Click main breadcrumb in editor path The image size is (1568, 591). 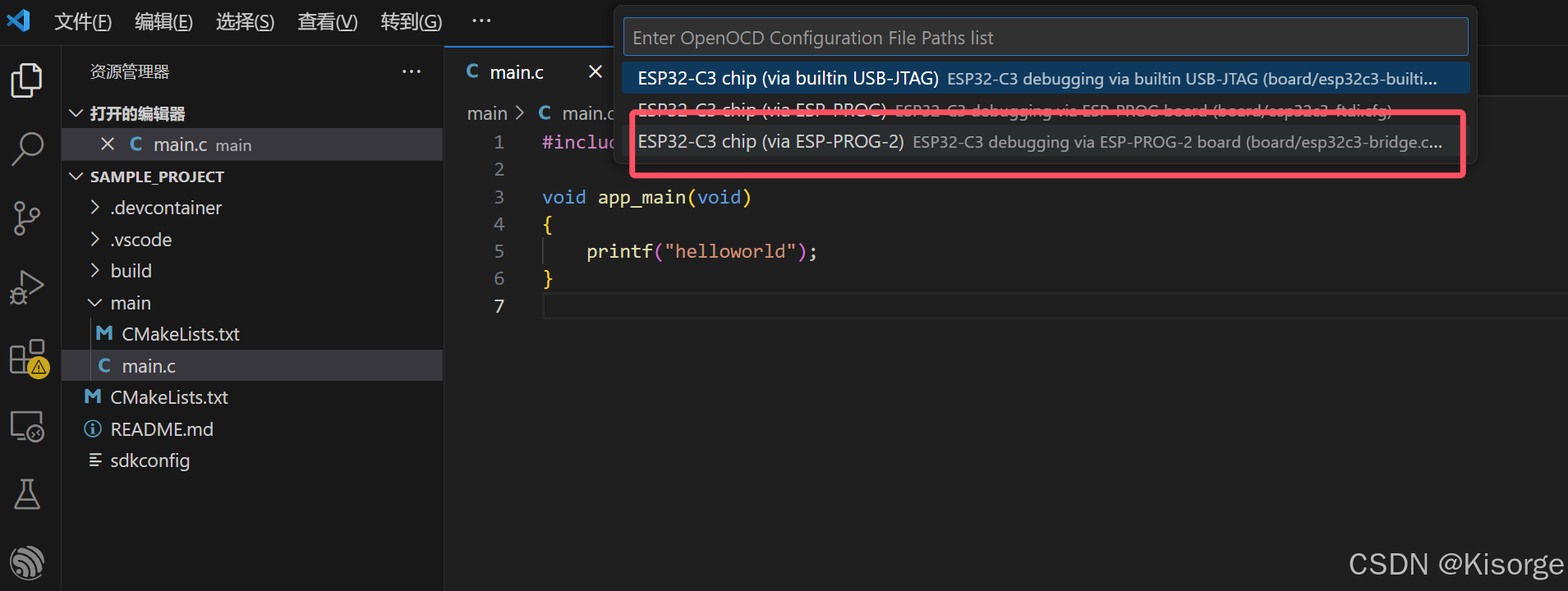pos(487,113)
